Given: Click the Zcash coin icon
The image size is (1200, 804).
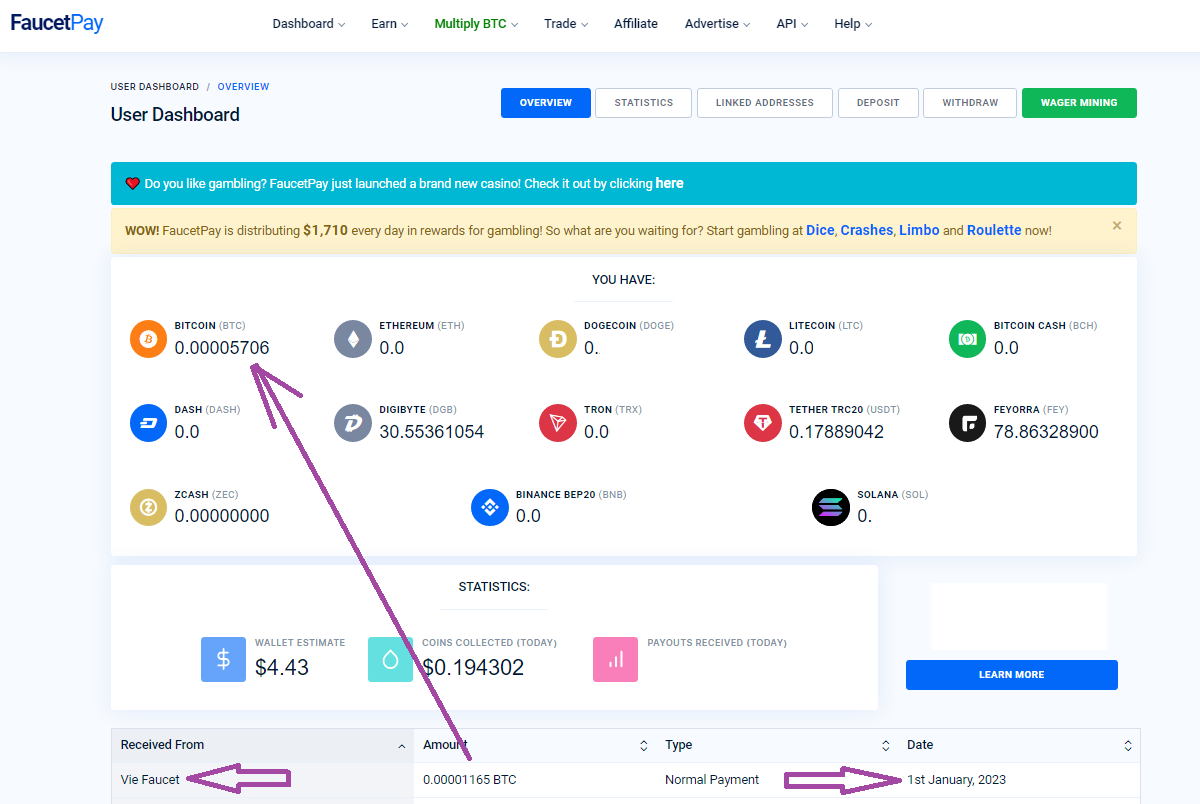Looking at the screenshot, I should pos(148,507).
